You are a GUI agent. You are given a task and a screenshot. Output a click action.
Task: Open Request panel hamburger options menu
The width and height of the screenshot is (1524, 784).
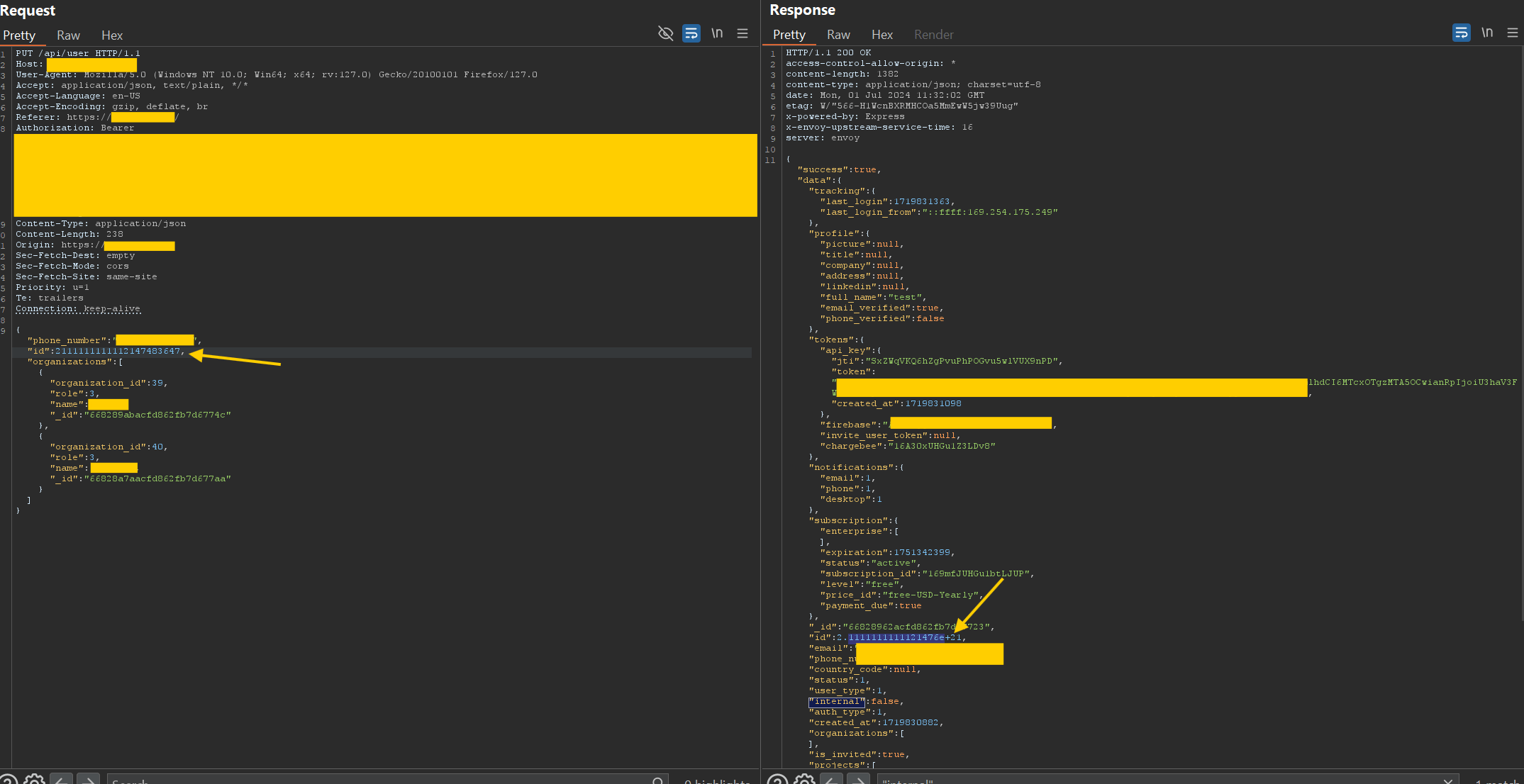[742, 33]
